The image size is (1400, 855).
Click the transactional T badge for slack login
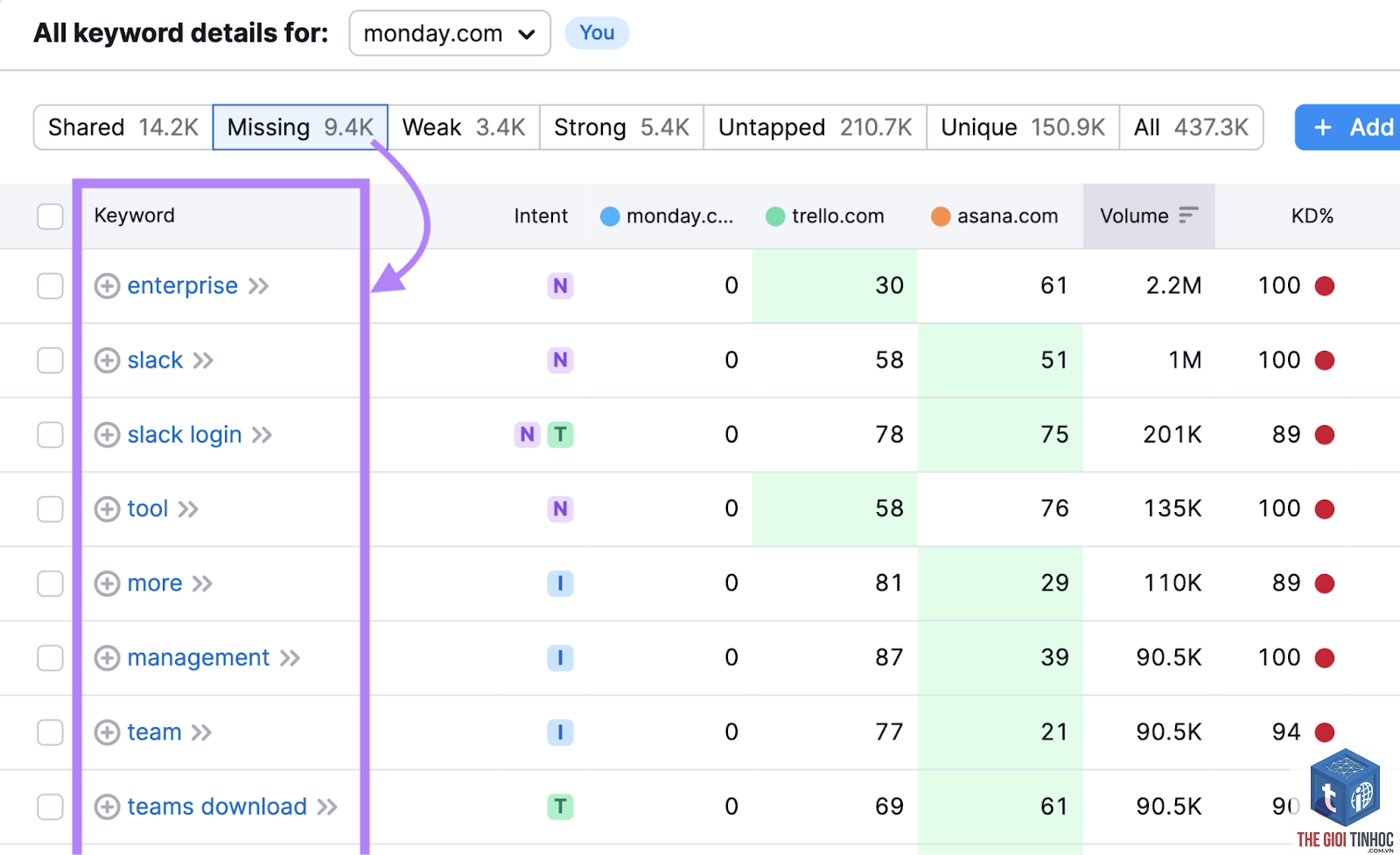point(560,435)
